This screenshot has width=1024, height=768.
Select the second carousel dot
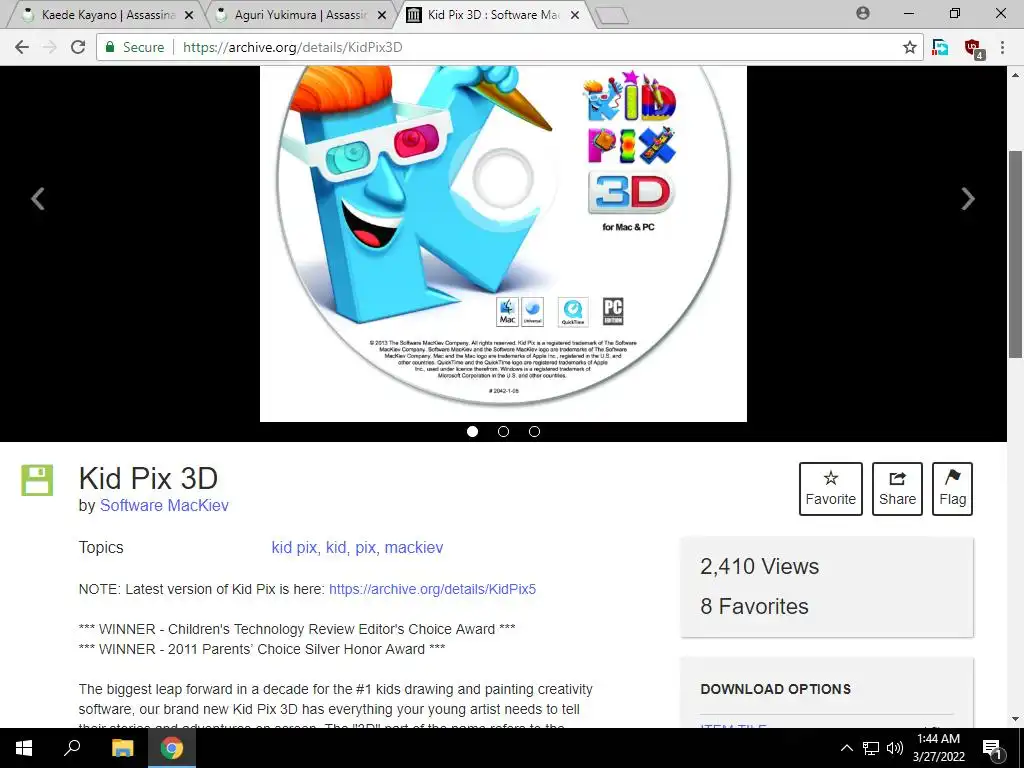click(x=504, y=431)
